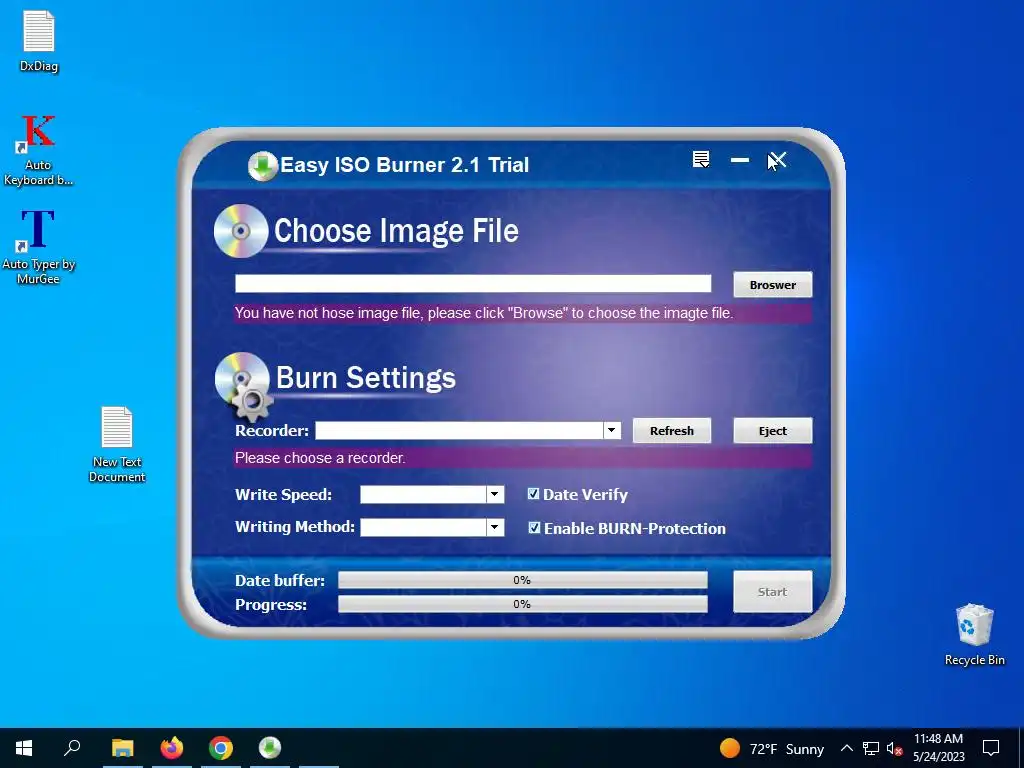Click the Progress bar

522,604
